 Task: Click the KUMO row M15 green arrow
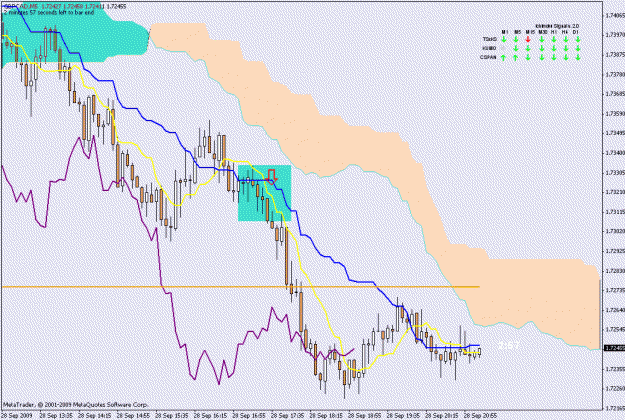pos(528,48)
